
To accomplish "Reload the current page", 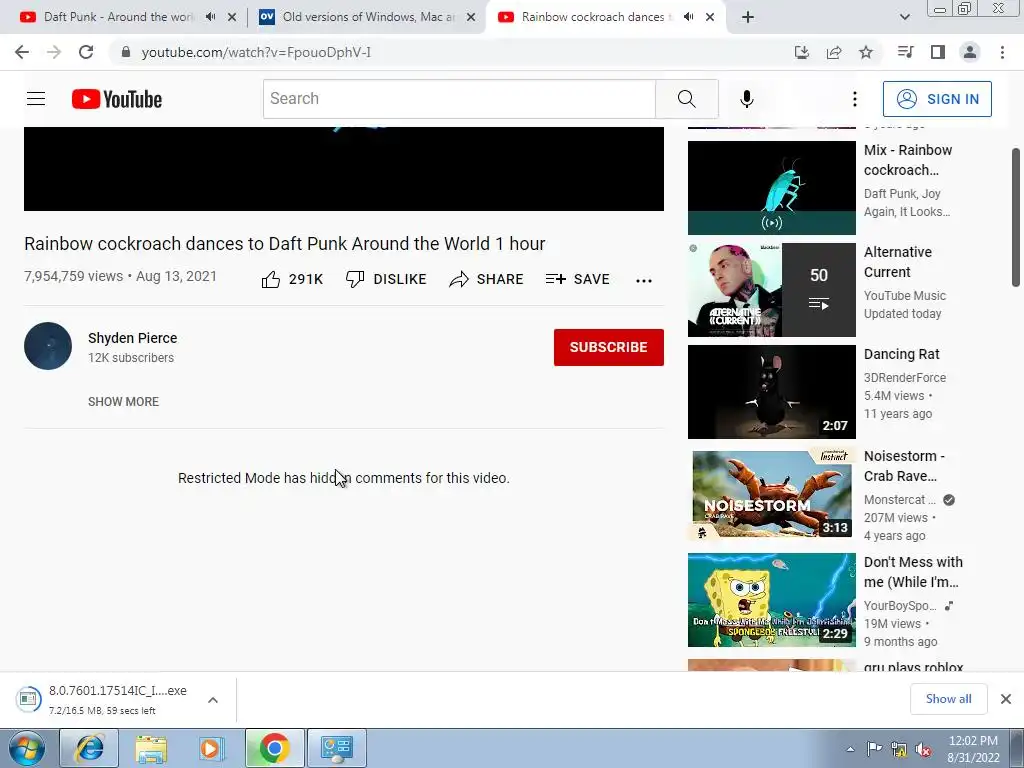I will pos(86,52).
